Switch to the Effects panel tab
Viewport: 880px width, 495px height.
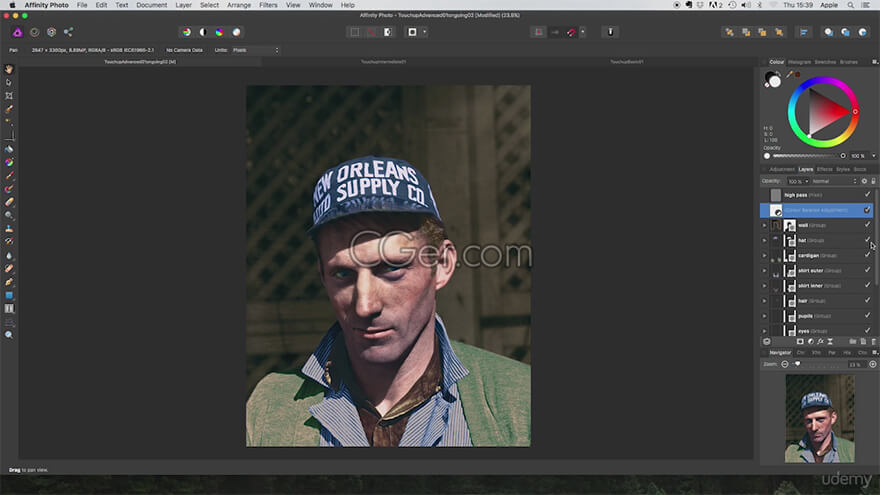pyautogui.click(x=824, y=169)
